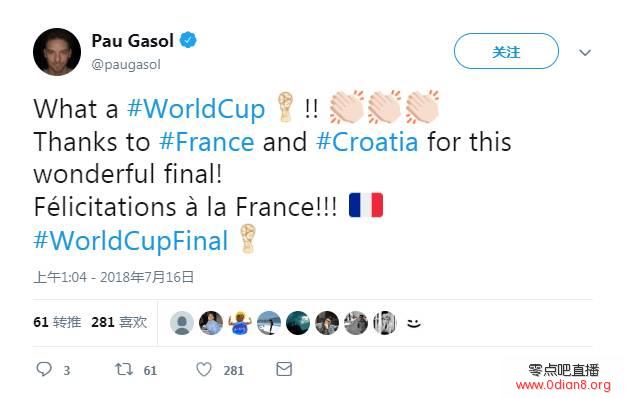Like the tweet with heart icon
The image size is (625, 398).
(x=204, y=369)
